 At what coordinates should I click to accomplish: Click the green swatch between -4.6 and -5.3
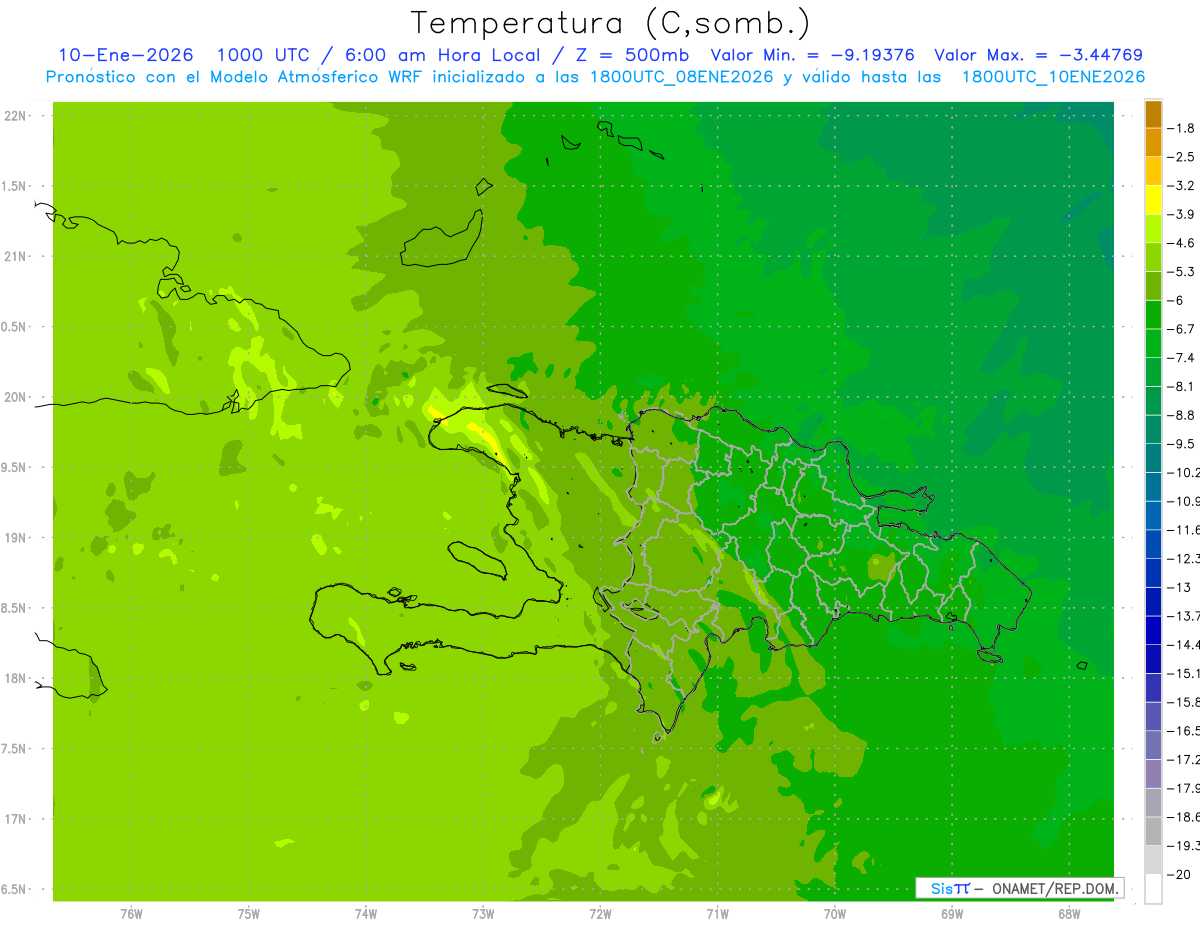coord(1153,257)
